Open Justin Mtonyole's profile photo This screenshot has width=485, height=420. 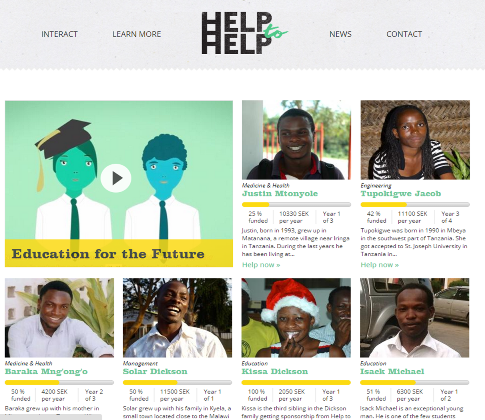point(296,140)
